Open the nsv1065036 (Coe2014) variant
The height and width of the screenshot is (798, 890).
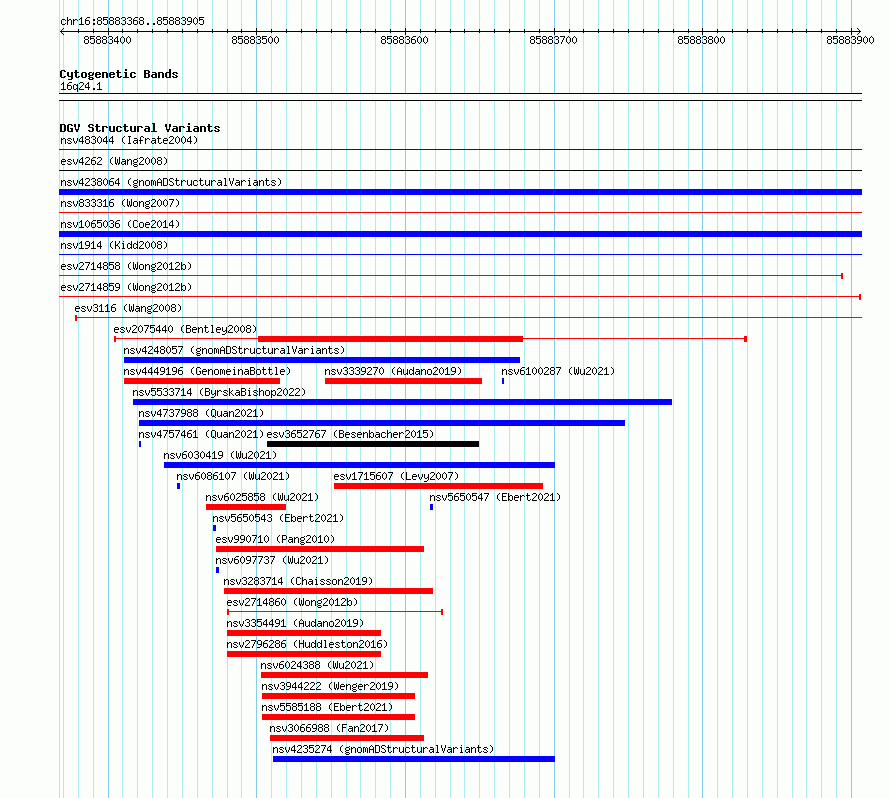tap(120, 224)
